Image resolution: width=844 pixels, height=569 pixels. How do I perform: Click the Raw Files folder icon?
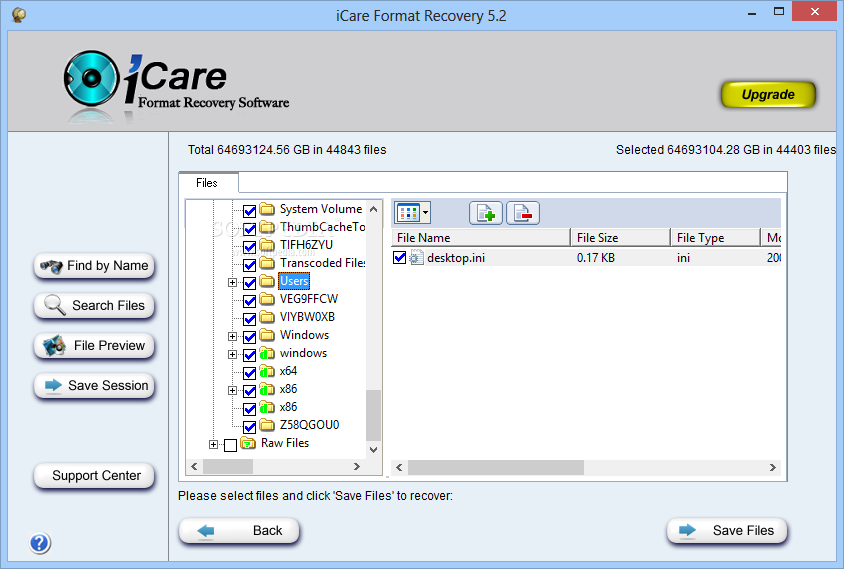coord(248,442)
